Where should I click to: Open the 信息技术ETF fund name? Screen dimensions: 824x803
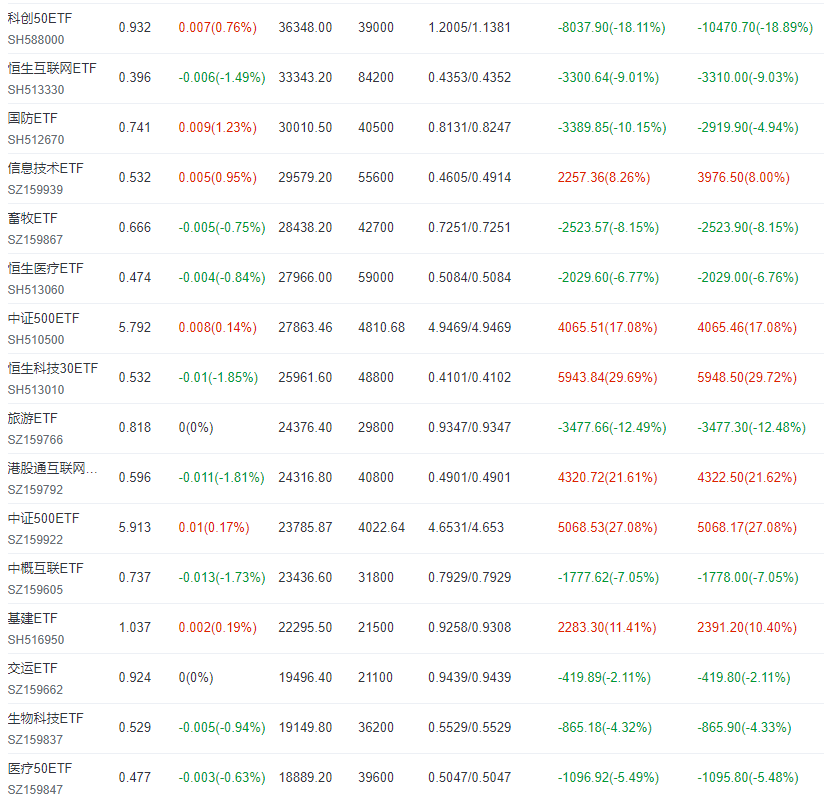tap(46, 168)
